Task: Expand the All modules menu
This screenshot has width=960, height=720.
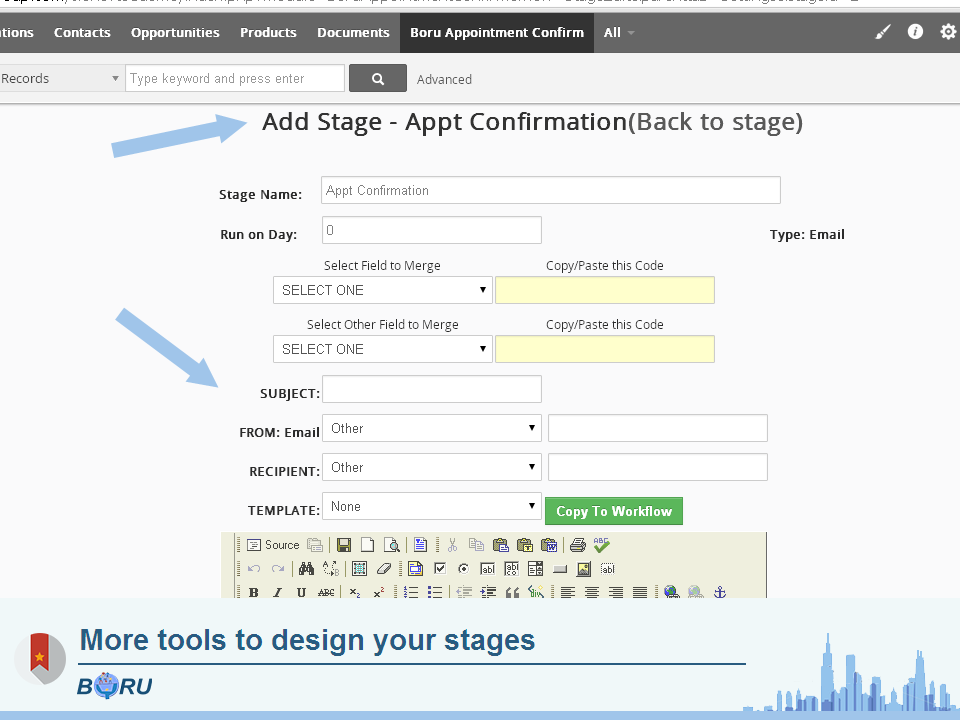Action: [x=618, y=32]
